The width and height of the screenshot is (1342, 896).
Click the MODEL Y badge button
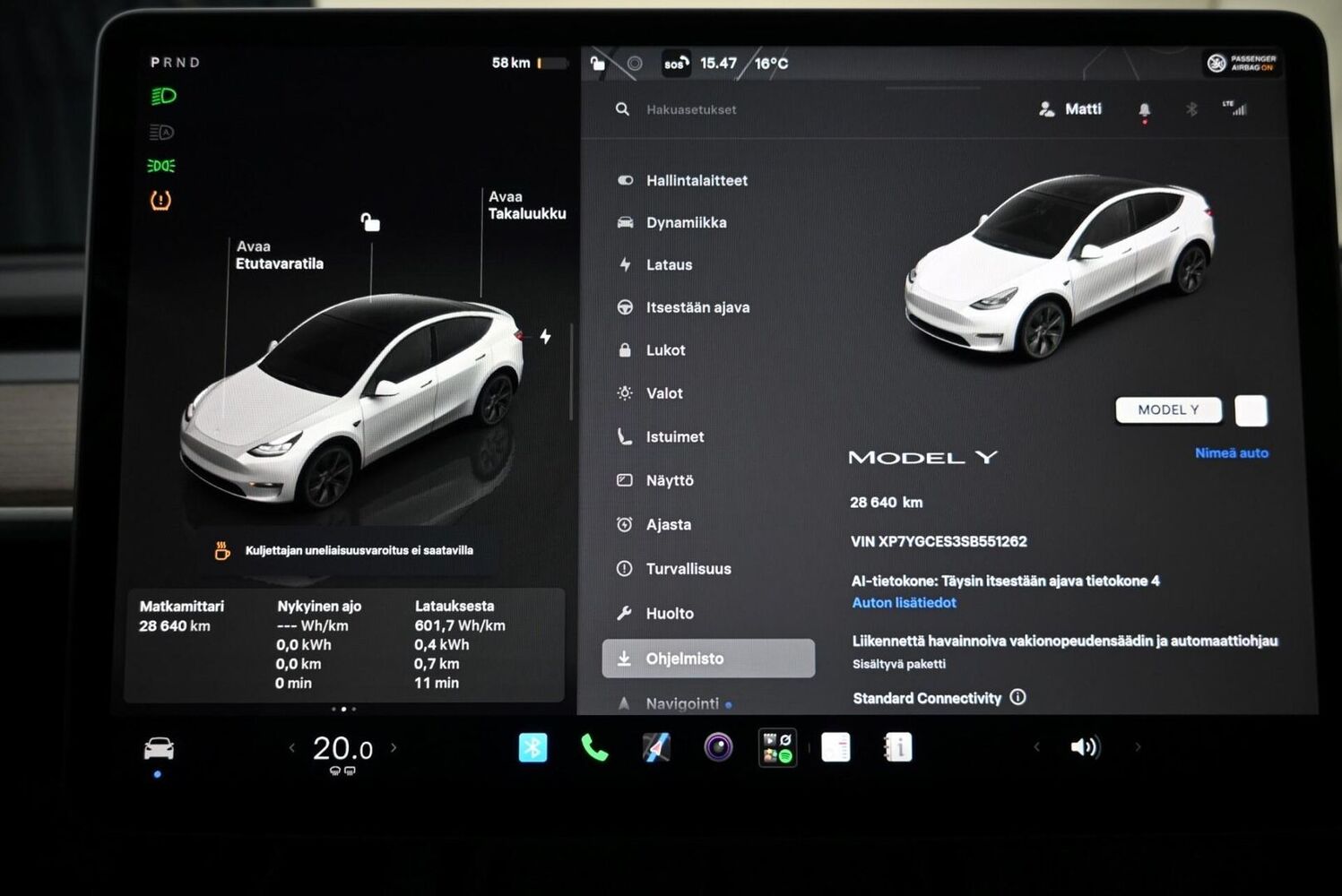click(1168, 409)
